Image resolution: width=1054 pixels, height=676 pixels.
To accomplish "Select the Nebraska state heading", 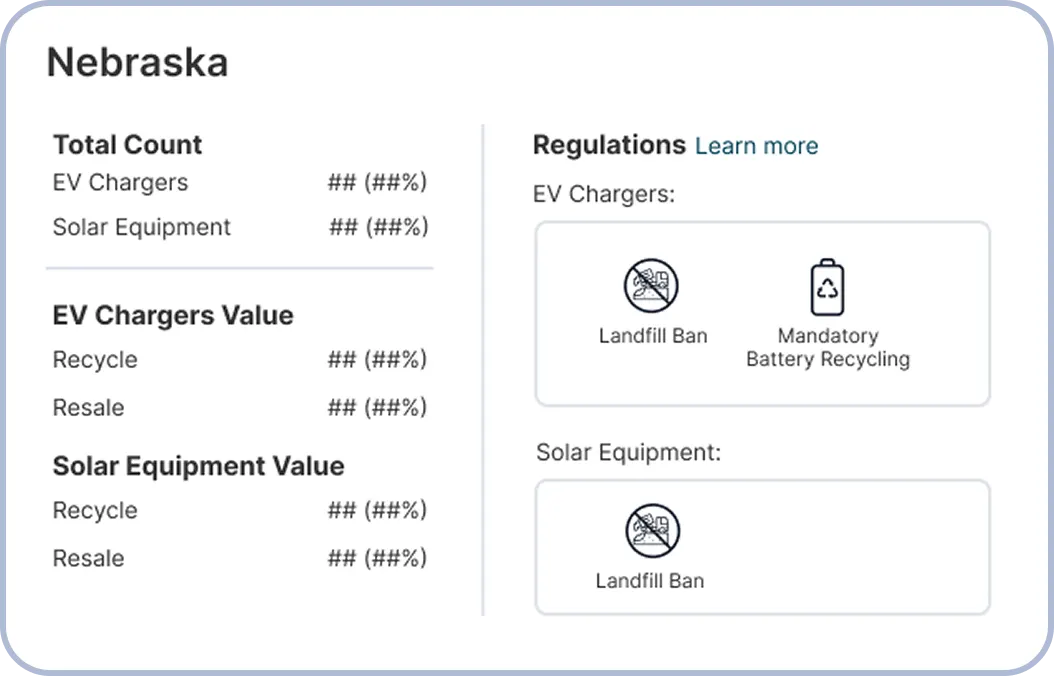I will point(138,62).
